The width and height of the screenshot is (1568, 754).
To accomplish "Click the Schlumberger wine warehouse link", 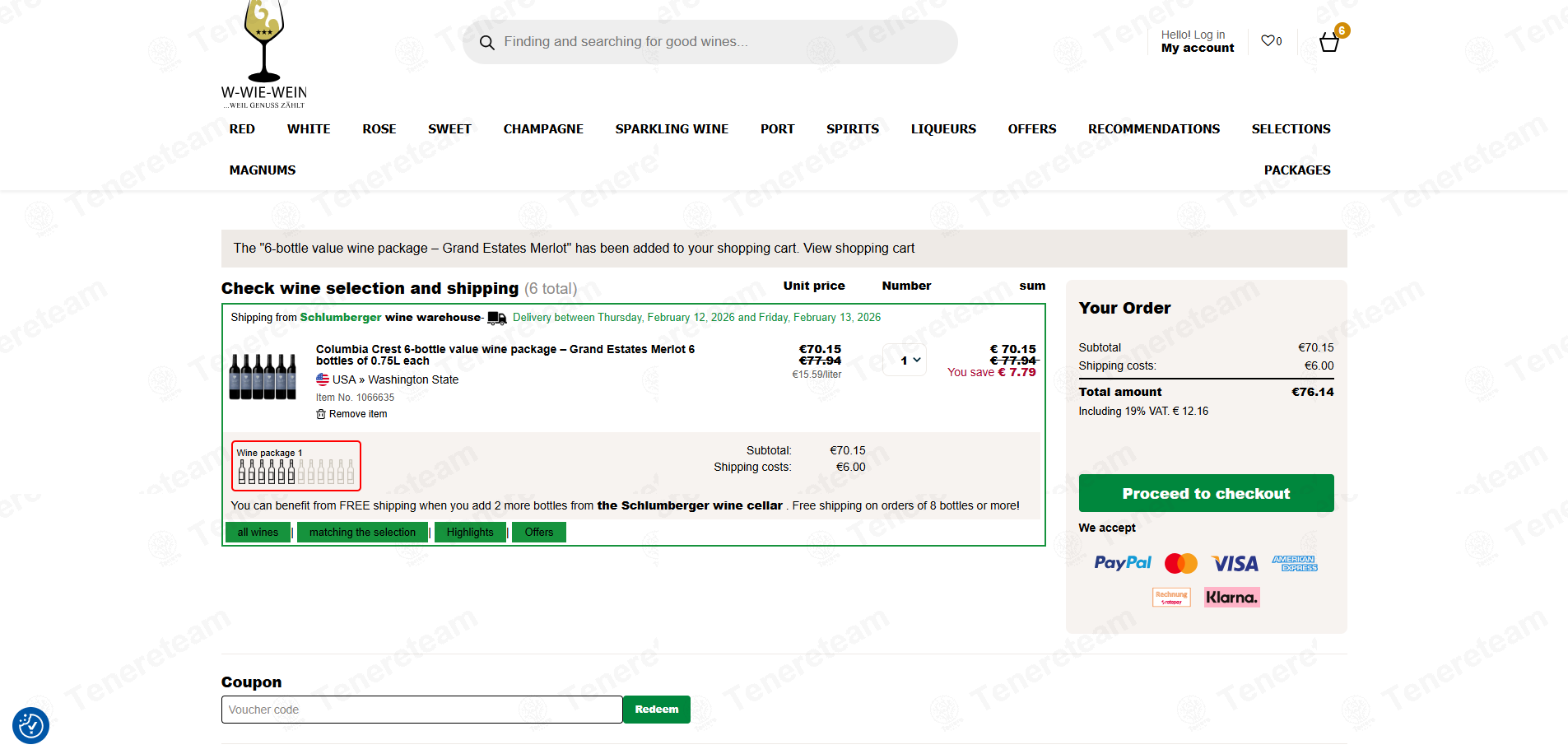I will pos(390,318).
